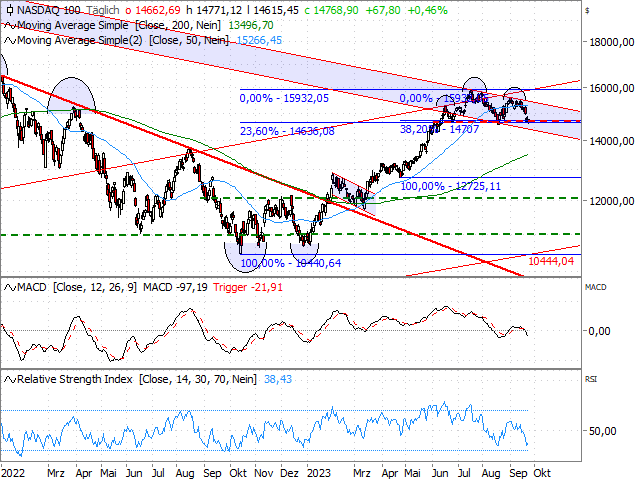This screenshot has height=480, width=640.
Task: Click the Mrz label after 2023 on time axis
Action: click(361, 473)
